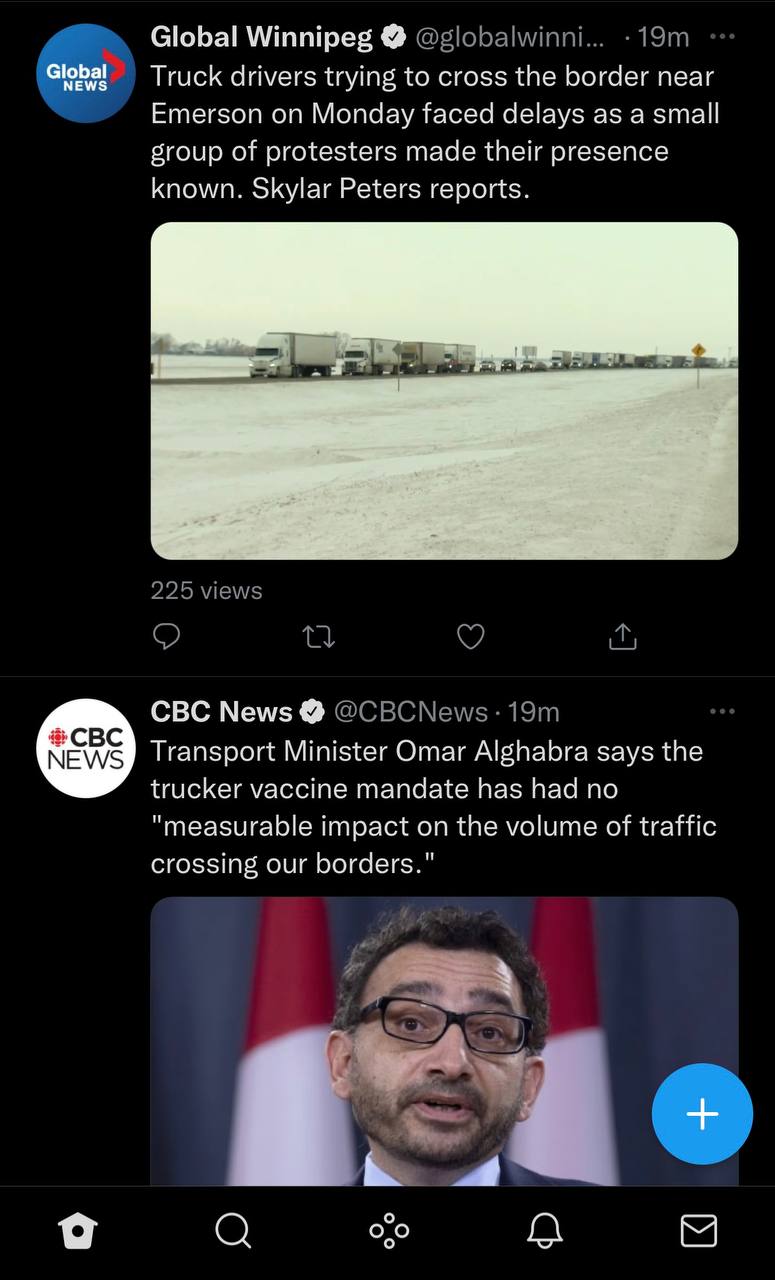This screenshot has height=1280, width=775.
Task: Open the Global News profile avatar
Action: pyautogui.click(x=86, y=73)
